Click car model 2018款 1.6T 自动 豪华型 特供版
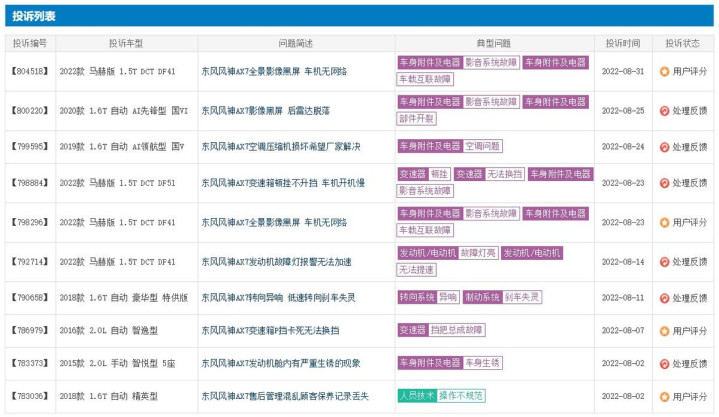Image resolution: width=719 pixels, height=417 pixels. pos(123,298)
